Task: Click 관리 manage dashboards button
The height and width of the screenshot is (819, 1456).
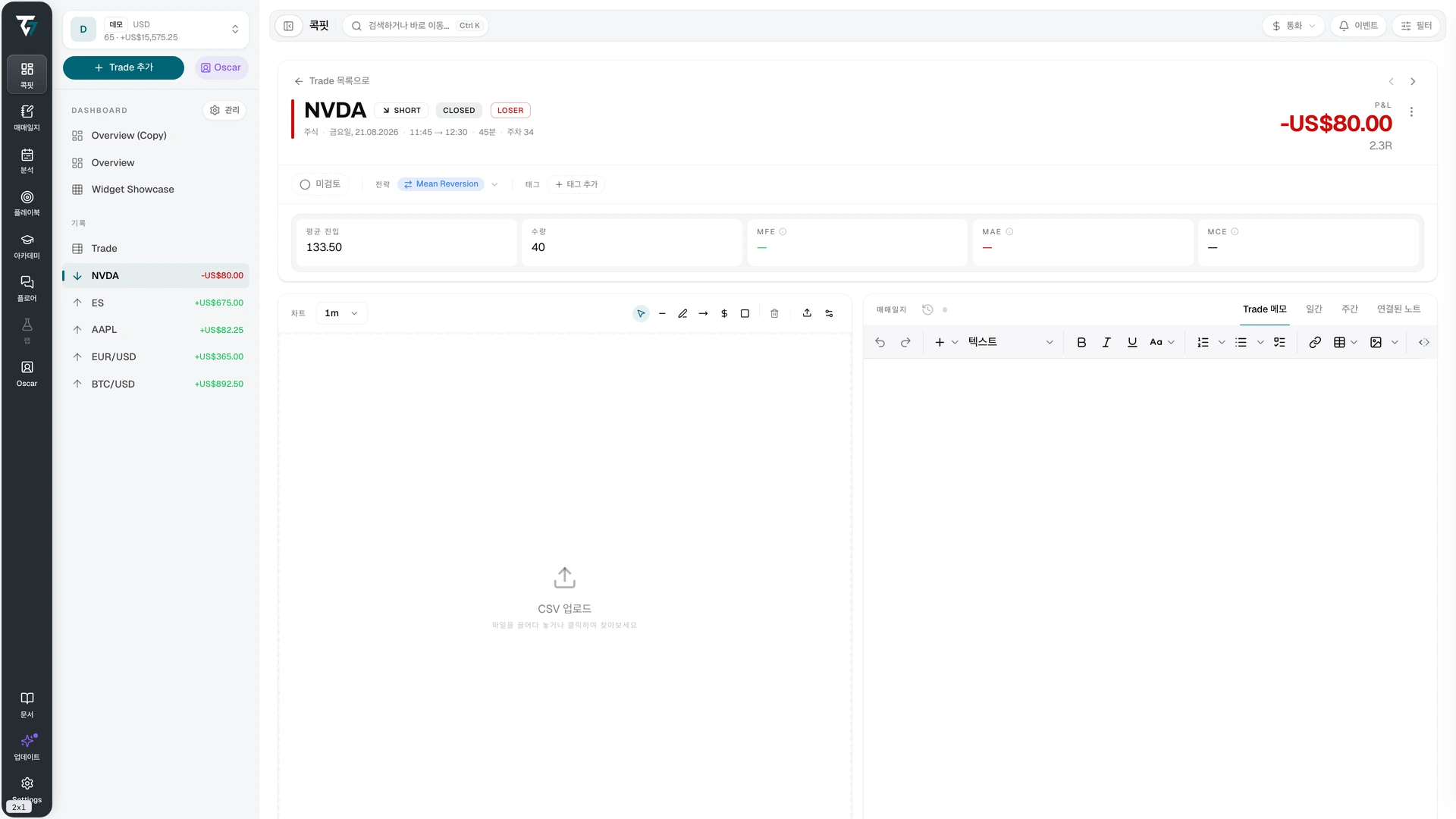Action: tap(224, 111)
